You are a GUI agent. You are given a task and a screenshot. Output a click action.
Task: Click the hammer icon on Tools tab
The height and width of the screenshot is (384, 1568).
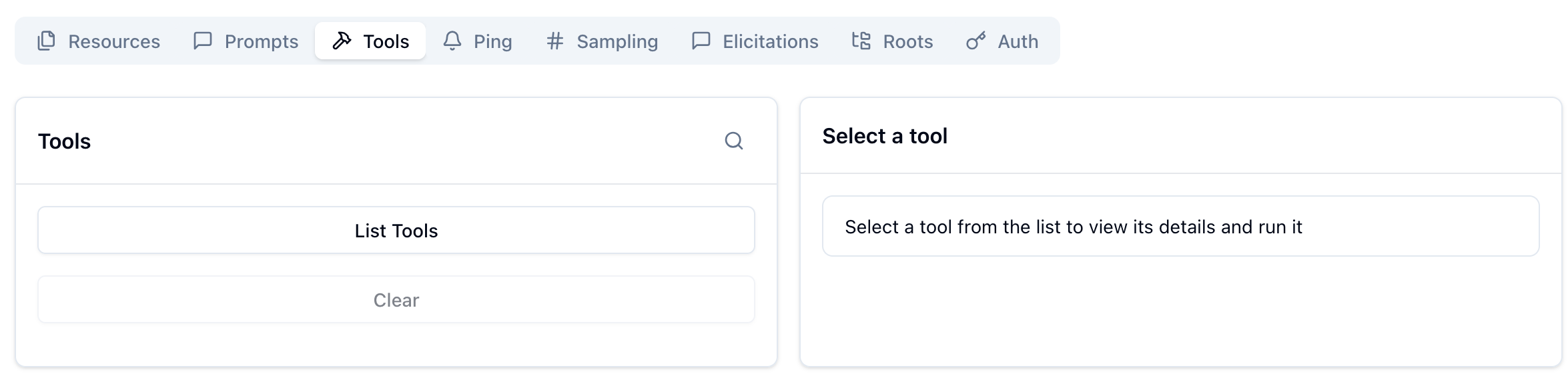coord(342,41)
